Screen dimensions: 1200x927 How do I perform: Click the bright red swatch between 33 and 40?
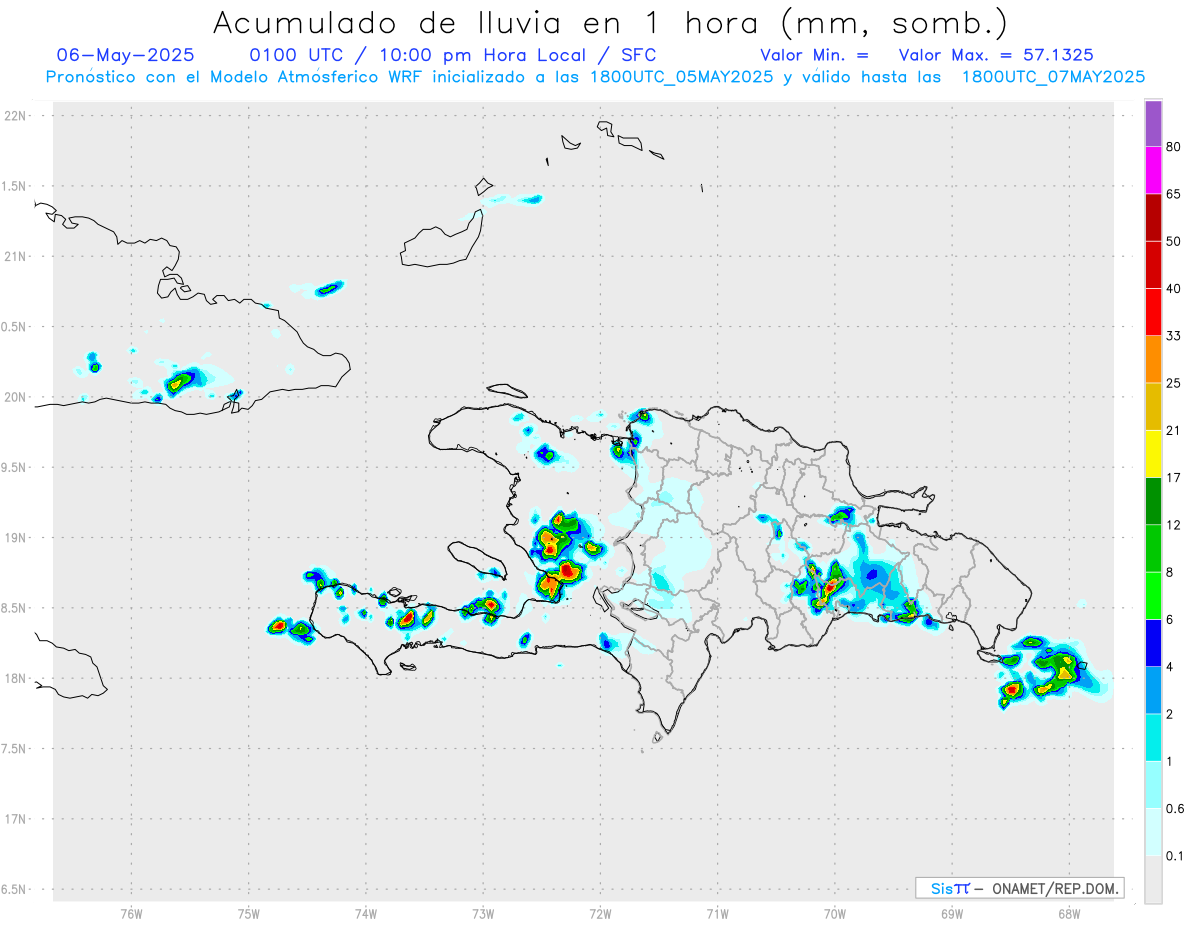click(x=1153, y=312)
